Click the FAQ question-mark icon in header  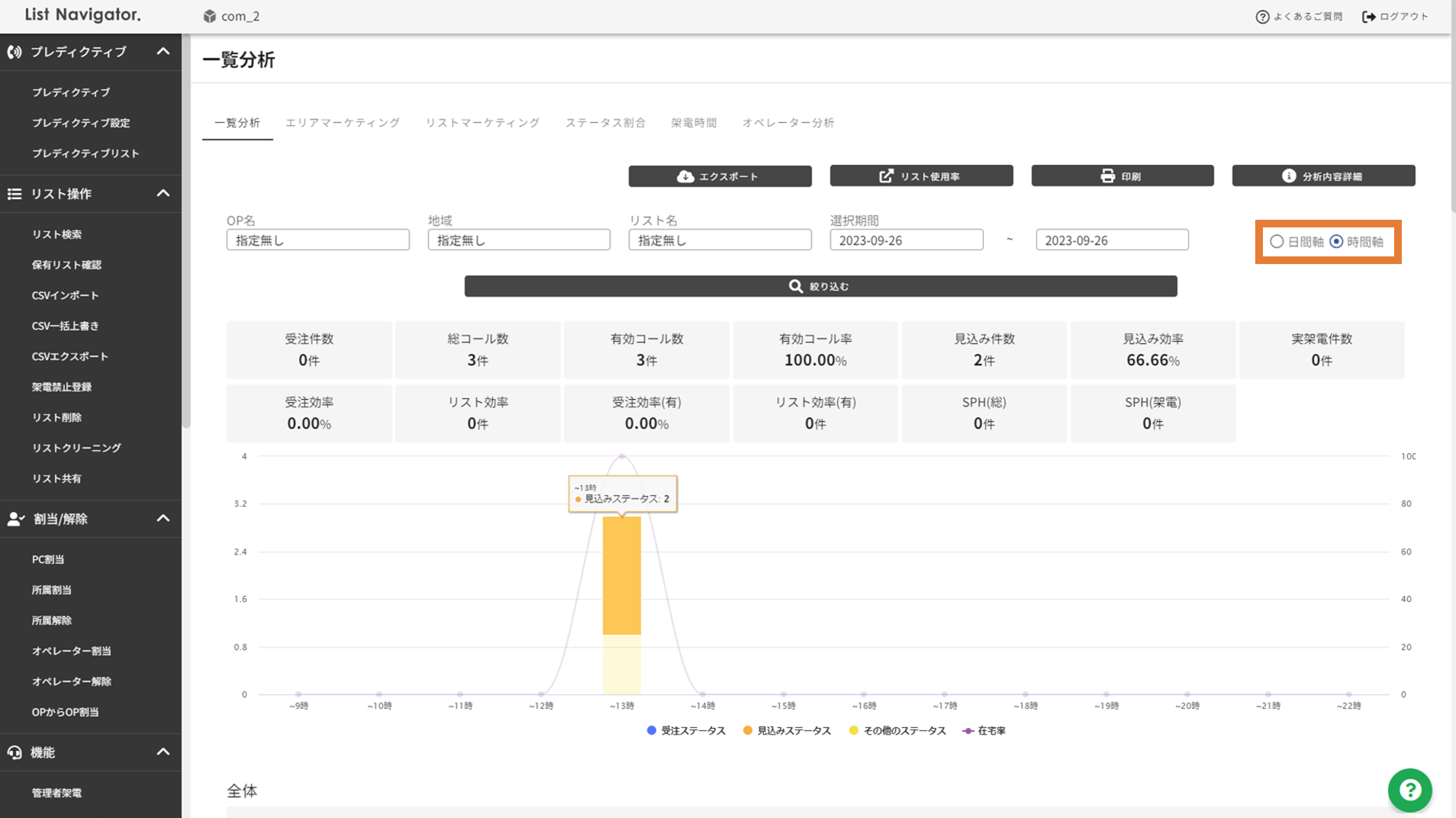click(1262, 17)
